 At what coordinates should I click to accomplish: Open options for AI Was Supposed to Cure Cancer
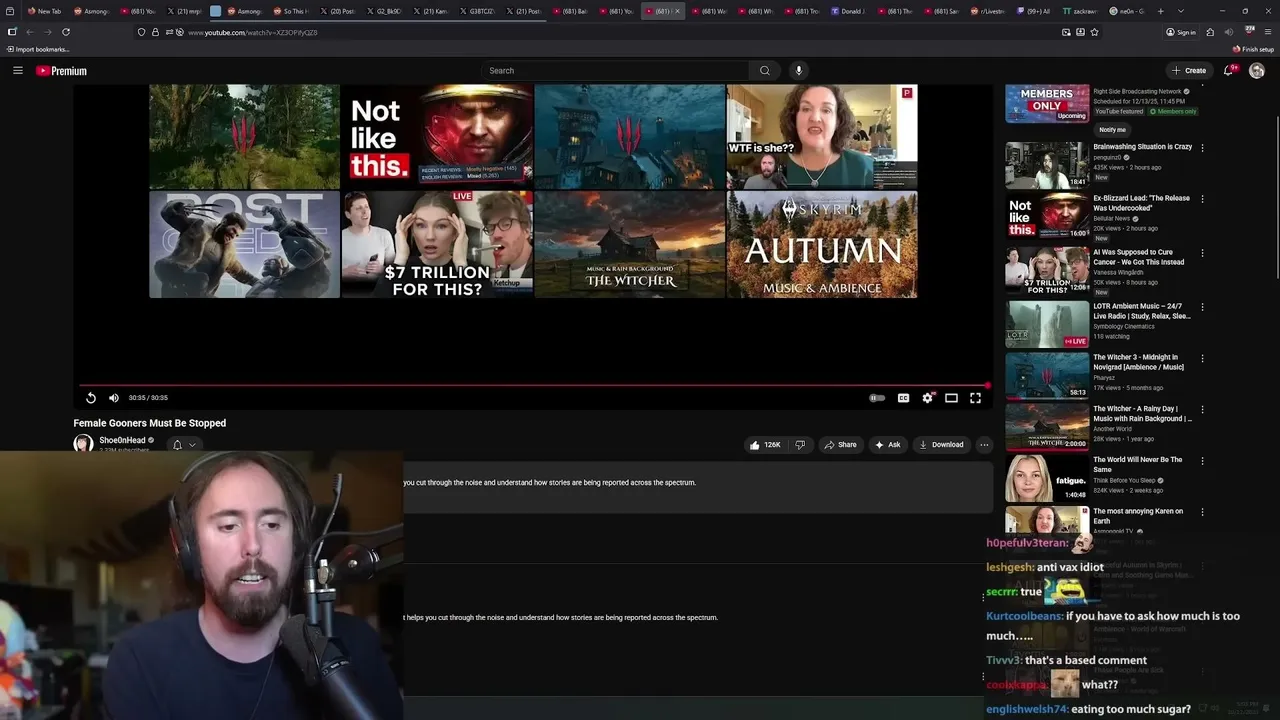pos(1202,253)
